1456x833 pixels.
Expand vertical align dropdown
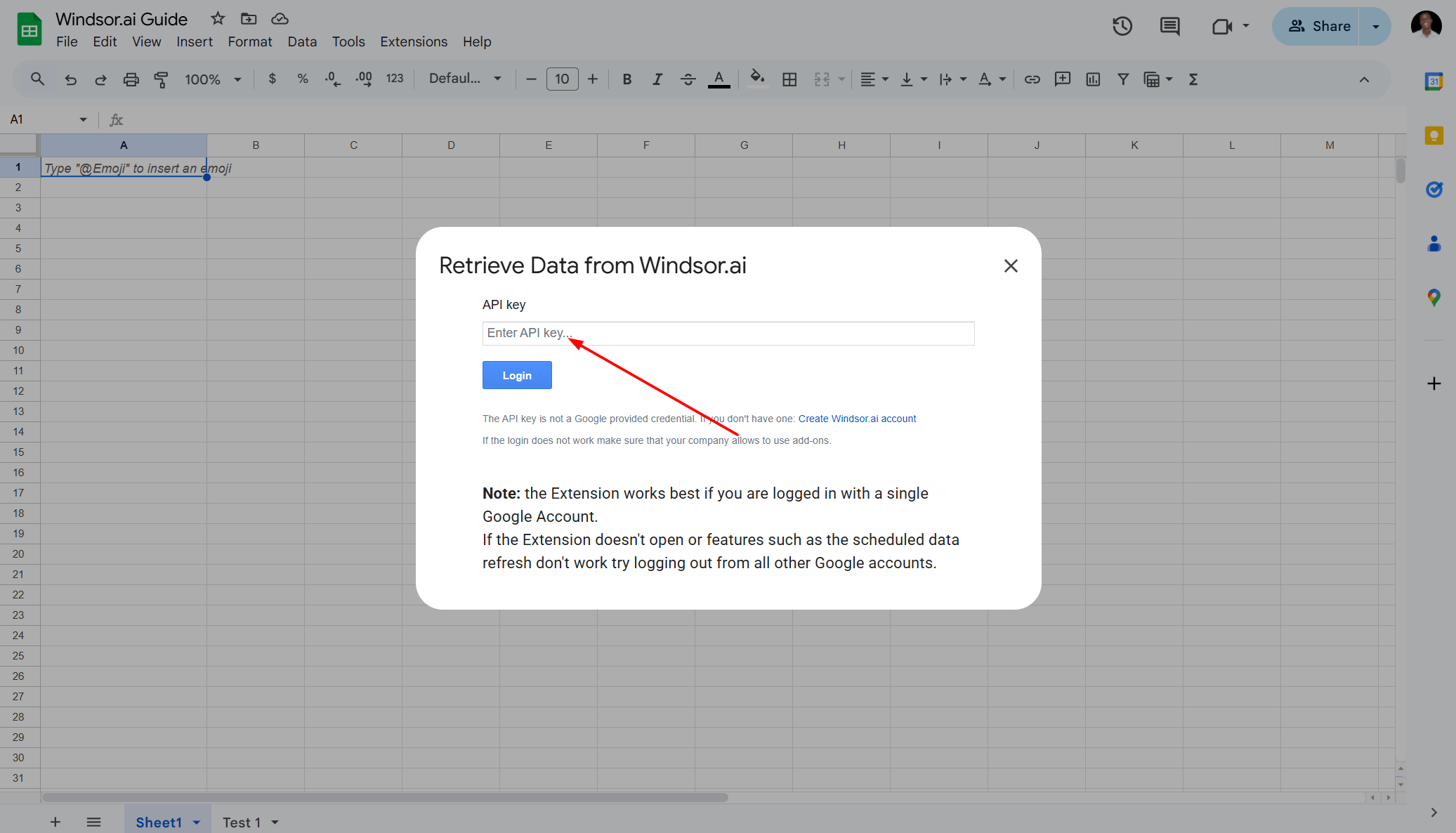[x=924, y=79]
